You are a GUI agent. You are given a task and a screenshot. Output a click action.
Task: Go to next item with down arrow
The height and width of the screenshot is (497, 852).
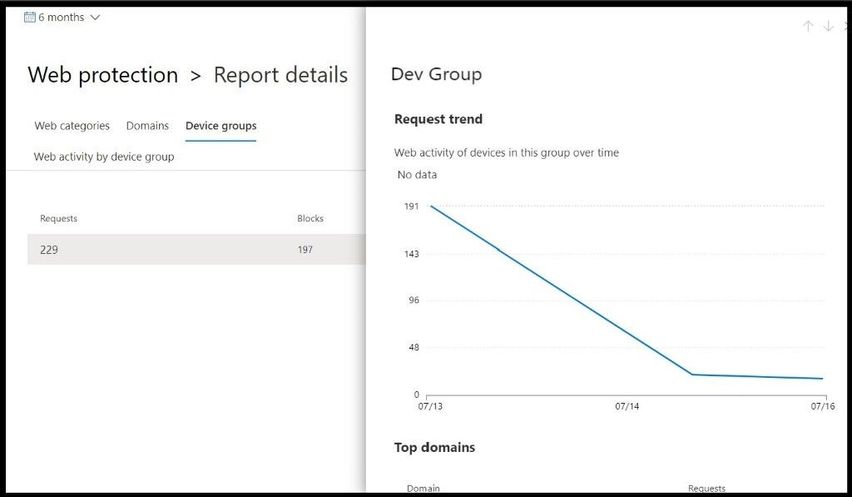(x=828, y=26)
